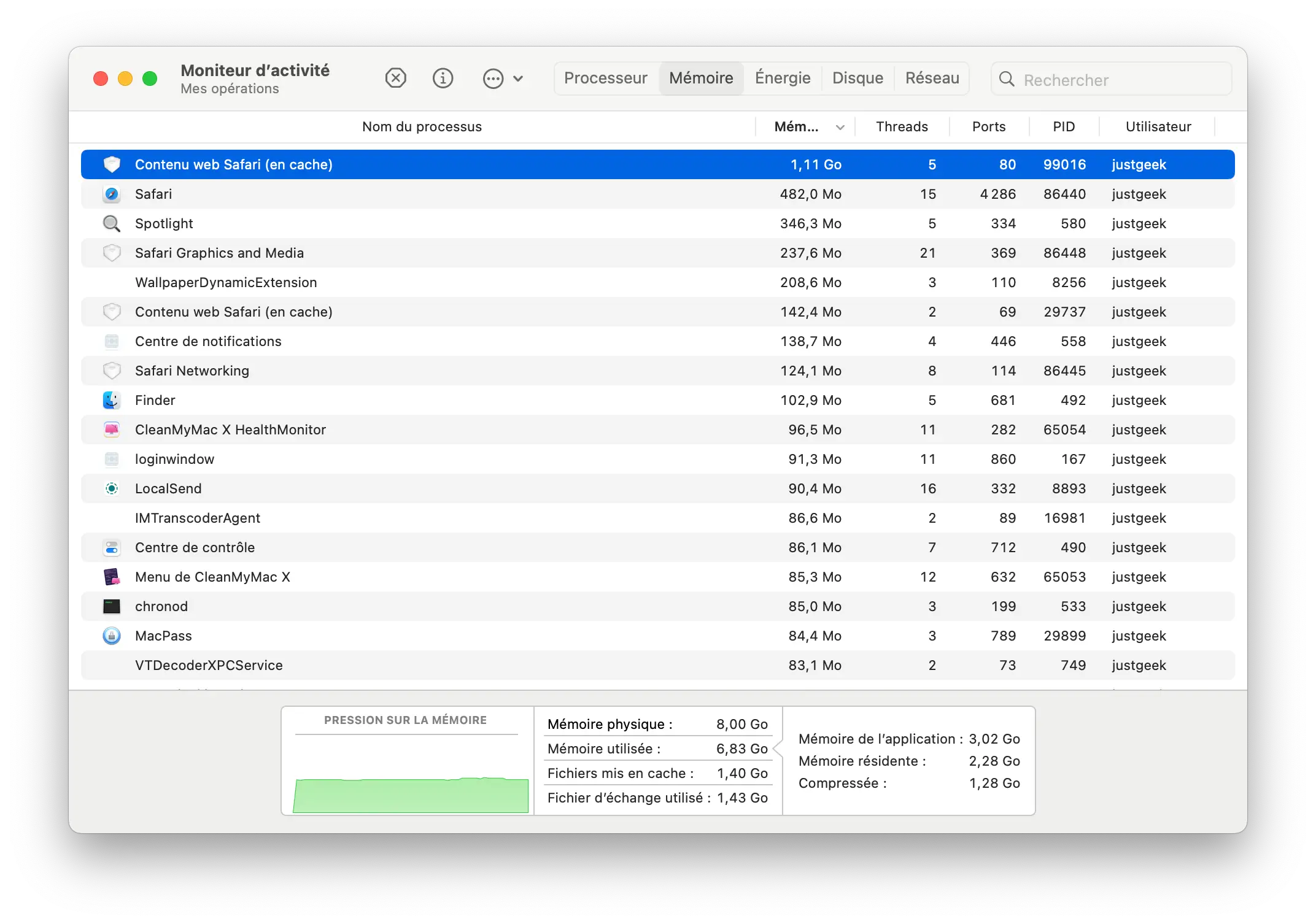
Task: Click the green full-screen window button
Action: tap(150, 79)
